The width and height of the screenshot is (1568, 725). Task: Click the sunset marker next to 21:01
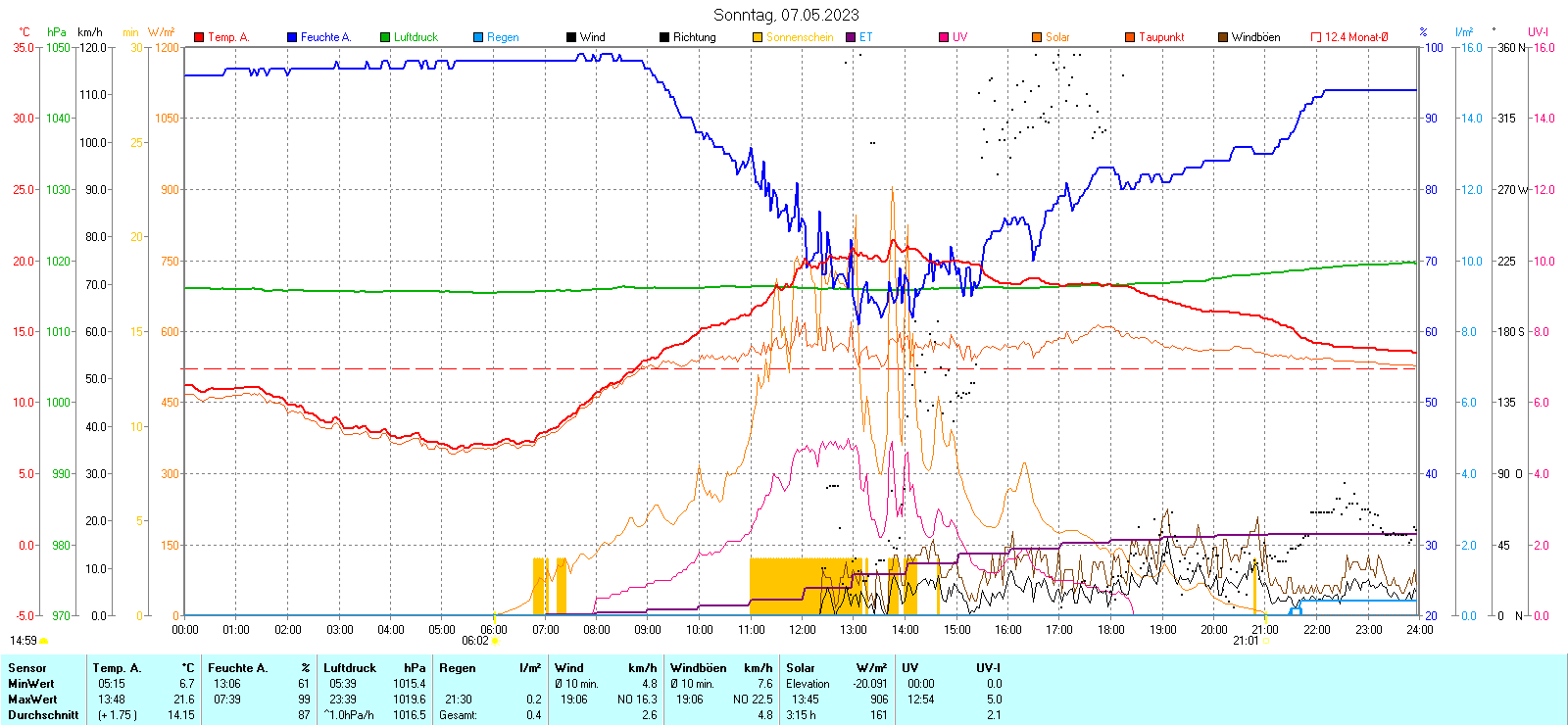pyautogui.click(x=1265, y=641)
